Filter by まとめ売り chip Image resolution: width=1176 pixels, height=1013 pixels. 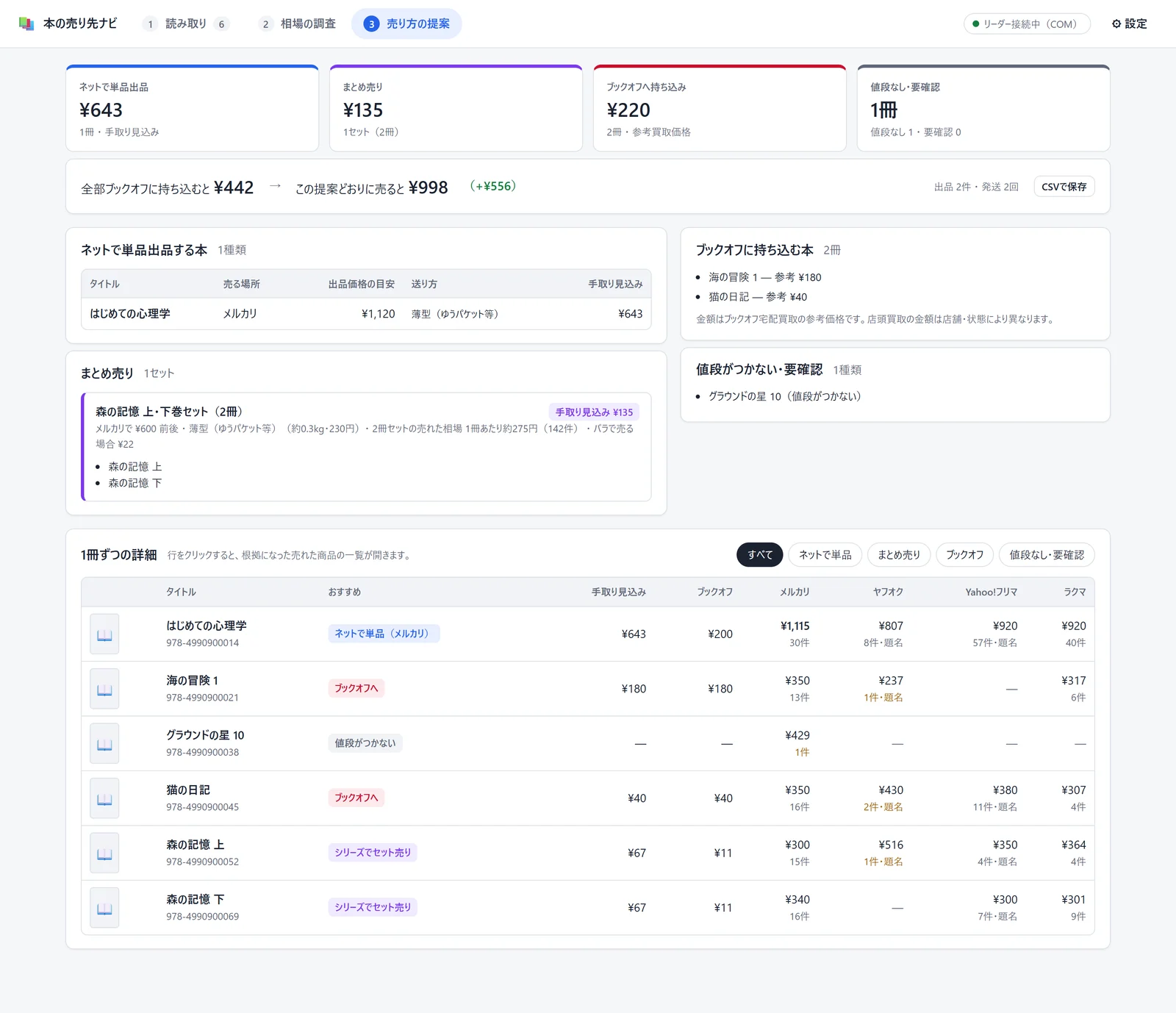tap(899, 555)
